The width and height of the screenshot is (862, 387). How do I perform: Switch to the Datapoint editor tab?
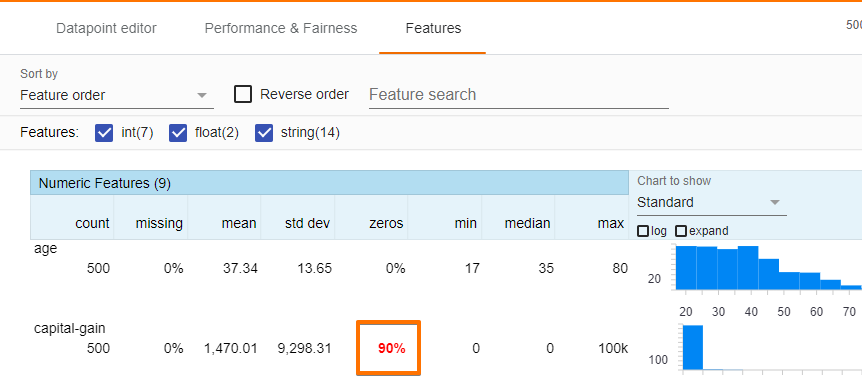coord(106,28)
